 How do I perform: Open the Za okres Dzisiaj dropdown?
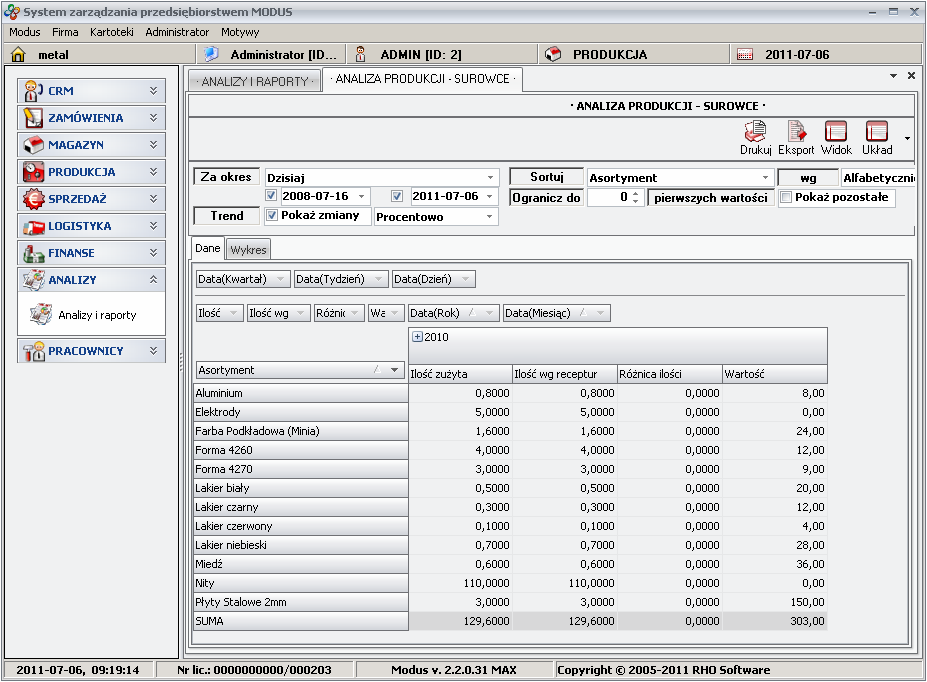coord(490,178)
